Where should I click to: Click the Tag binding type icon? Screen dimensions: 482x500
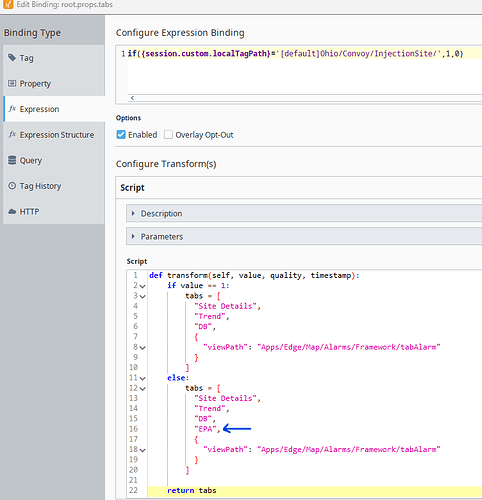click(12, 58)
